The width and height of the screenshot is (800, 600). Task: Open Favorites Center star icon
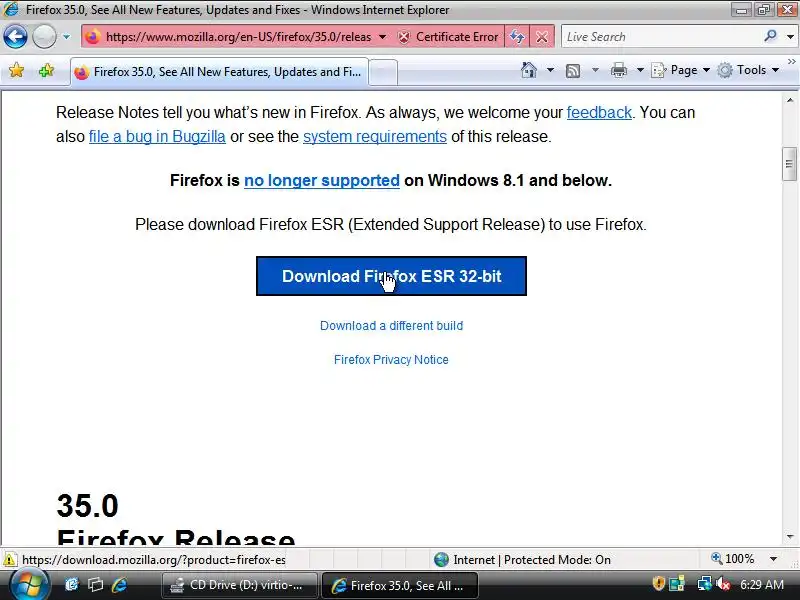click(x=16, y=70)
